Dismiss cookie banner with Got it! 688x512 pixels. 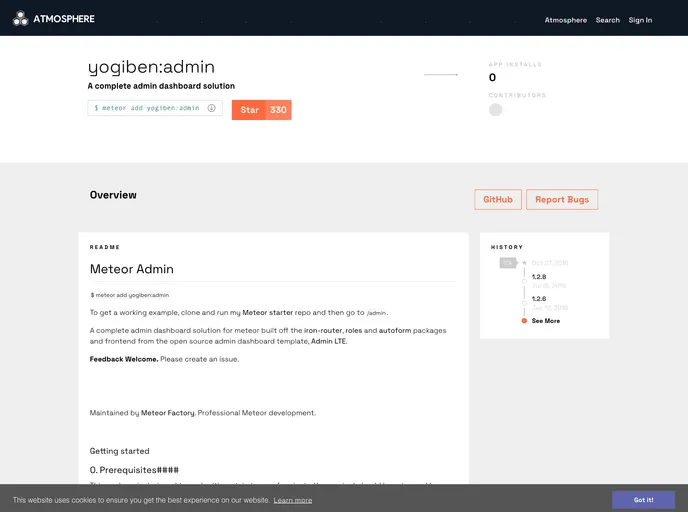point(643,500)
